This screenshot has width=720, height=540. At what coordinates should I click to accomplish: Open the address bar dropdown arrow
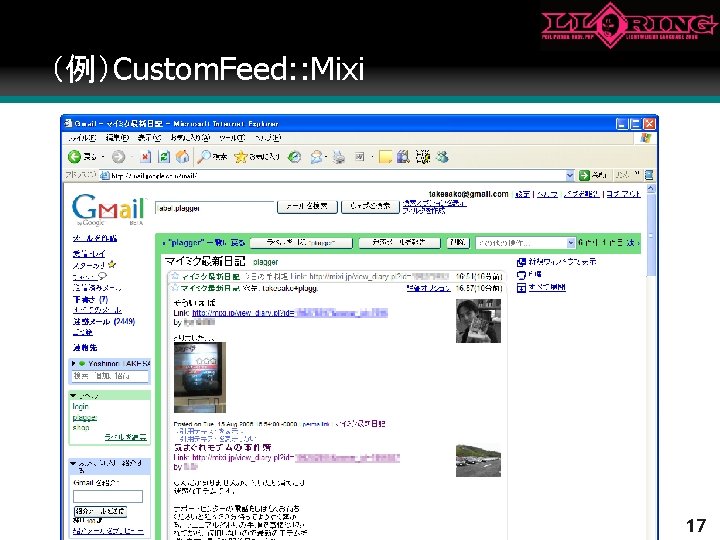(x=570, y=175)
